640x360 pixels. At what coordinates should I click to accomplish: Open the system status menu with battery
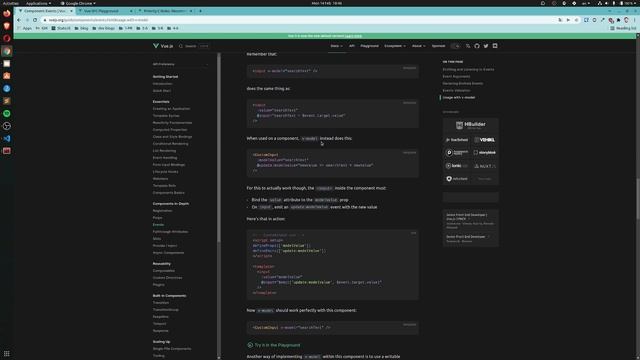618,3
